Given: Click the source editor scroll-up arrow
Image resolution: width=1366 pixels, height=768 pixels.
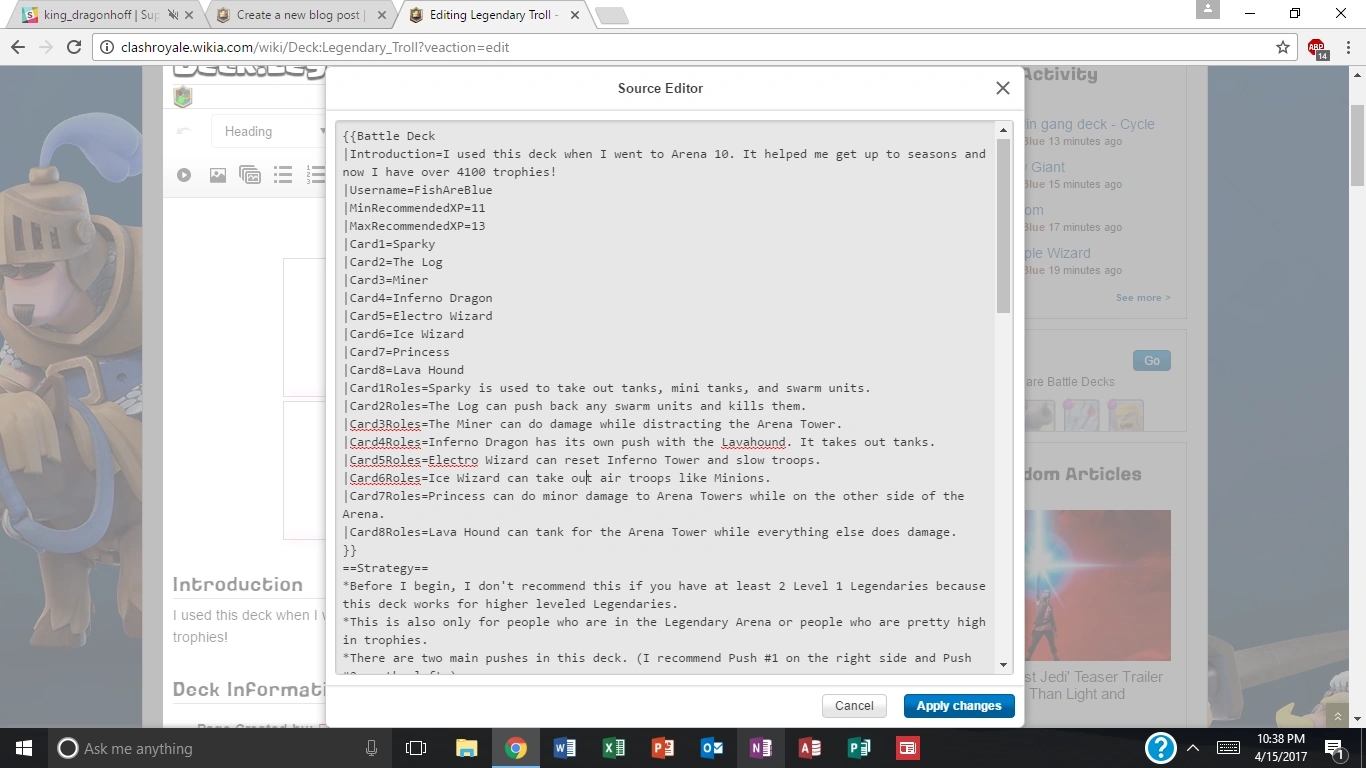Looking at the screenshot, I should [1003, 131].
